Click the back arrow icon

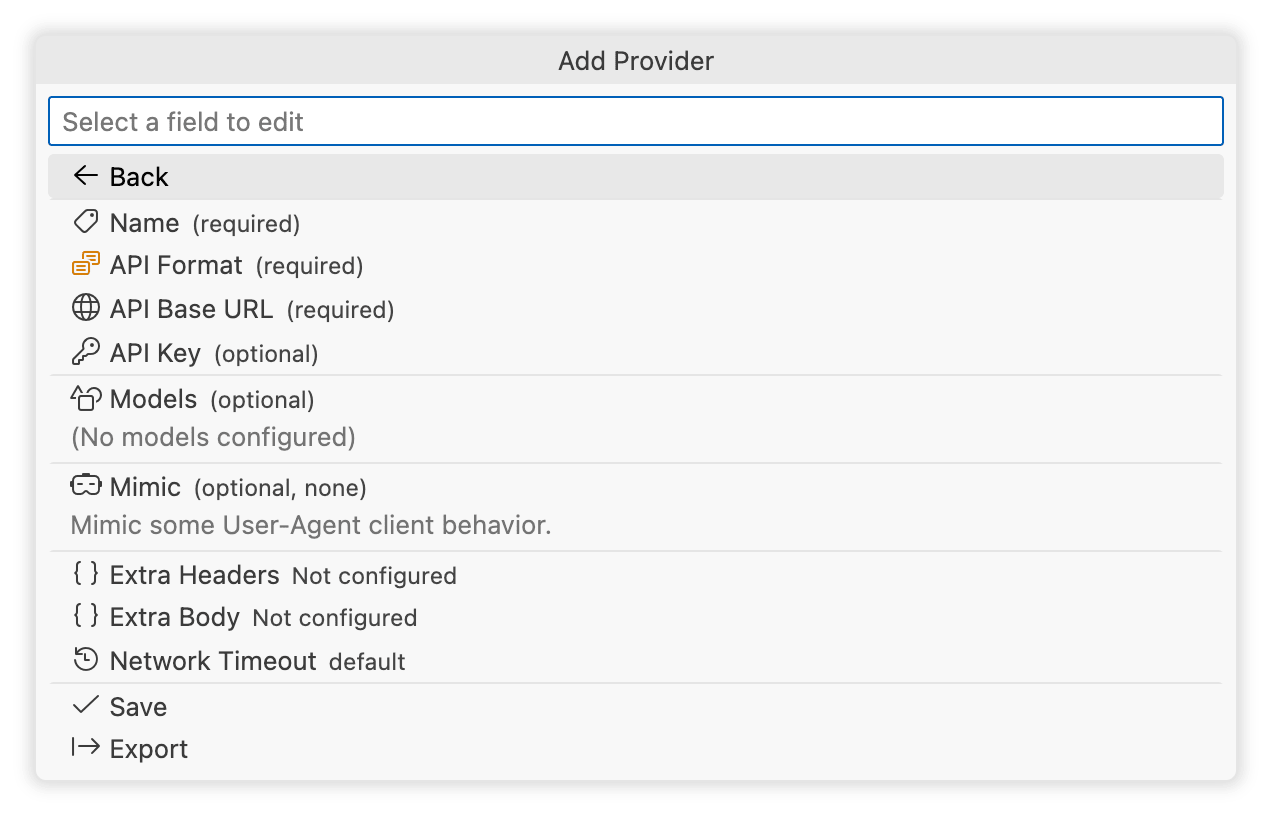pyautogui.click(x=86, y=177)
